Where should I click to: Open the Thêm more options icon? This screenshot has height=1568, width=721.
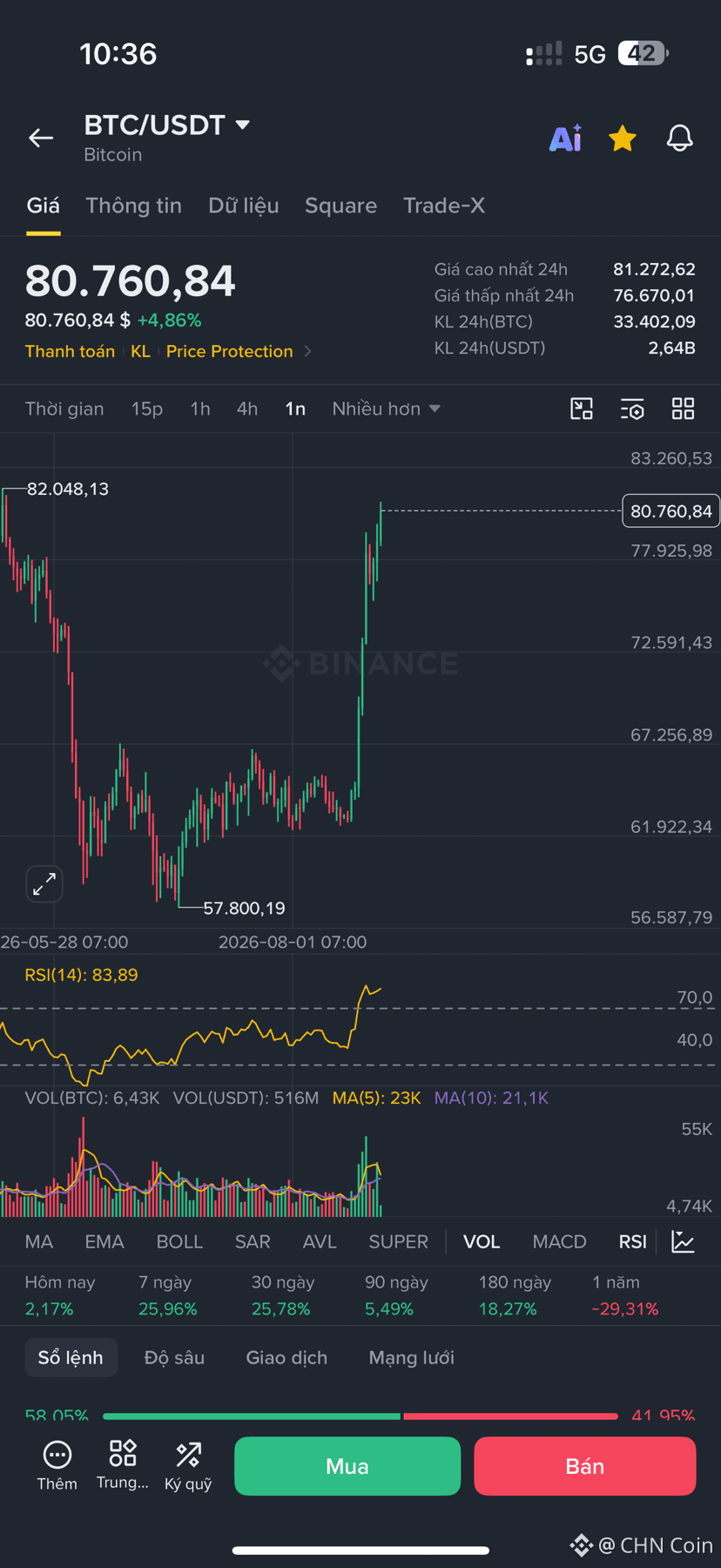pyautogui.click(x=57, y=1465)
